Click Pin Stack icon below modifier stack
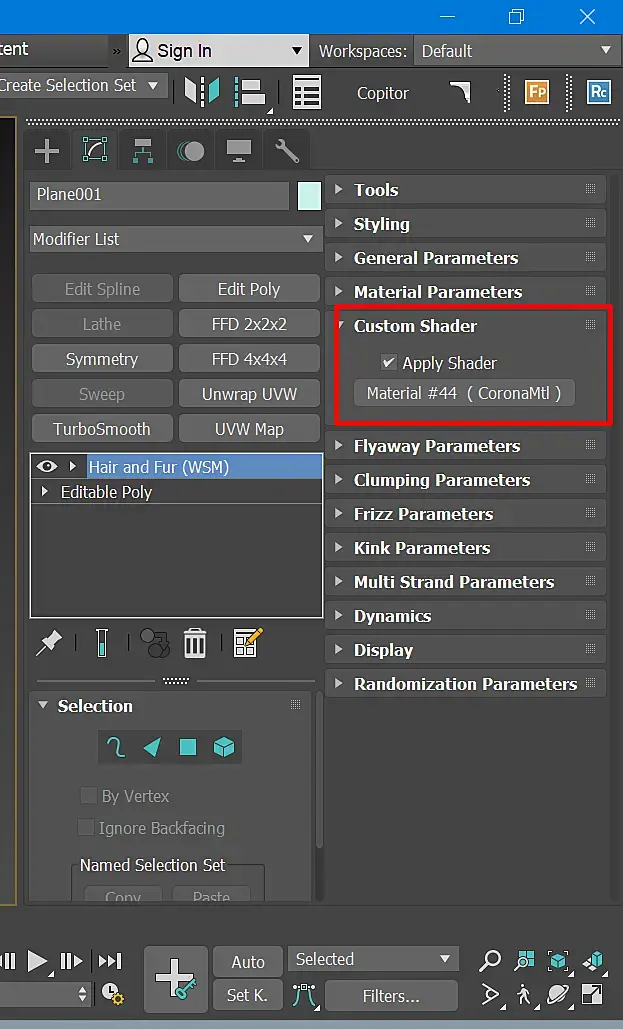This screenshot has height=1029, width=623. click(x=49, y=643)
